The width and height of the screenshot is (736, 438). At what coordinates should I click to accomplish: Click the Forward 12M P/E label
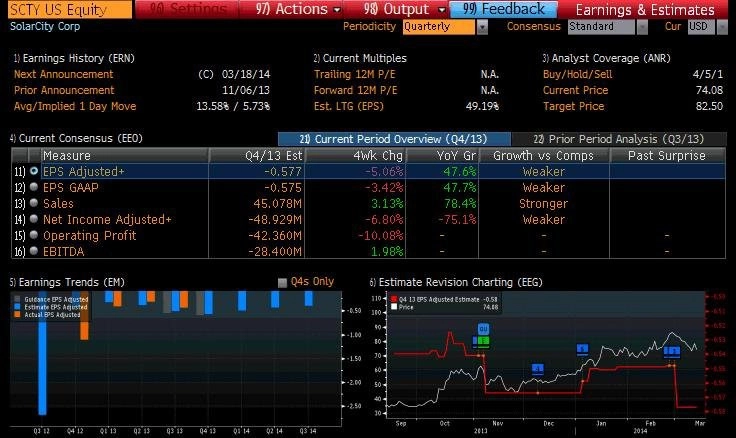click(355, 90)
